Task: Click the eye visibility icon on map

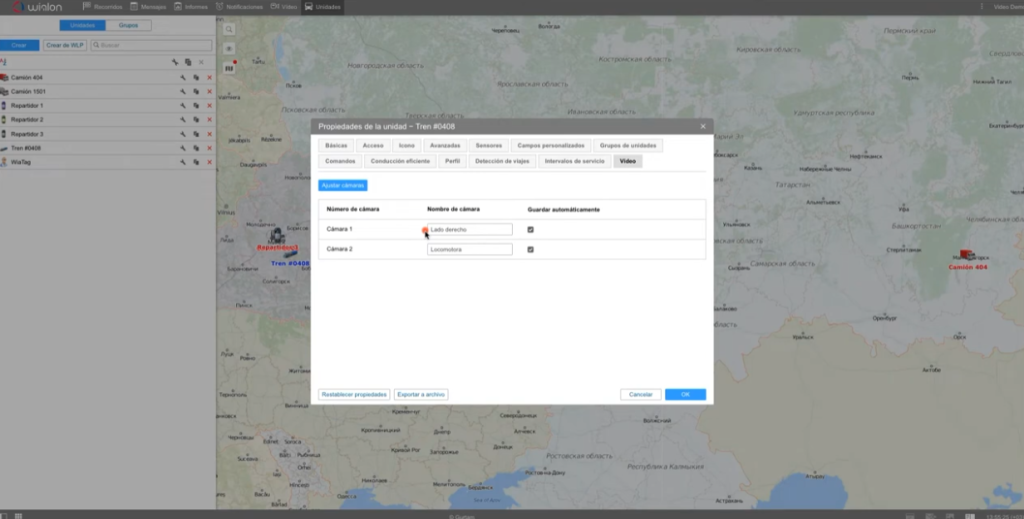Action: [229, 48]
